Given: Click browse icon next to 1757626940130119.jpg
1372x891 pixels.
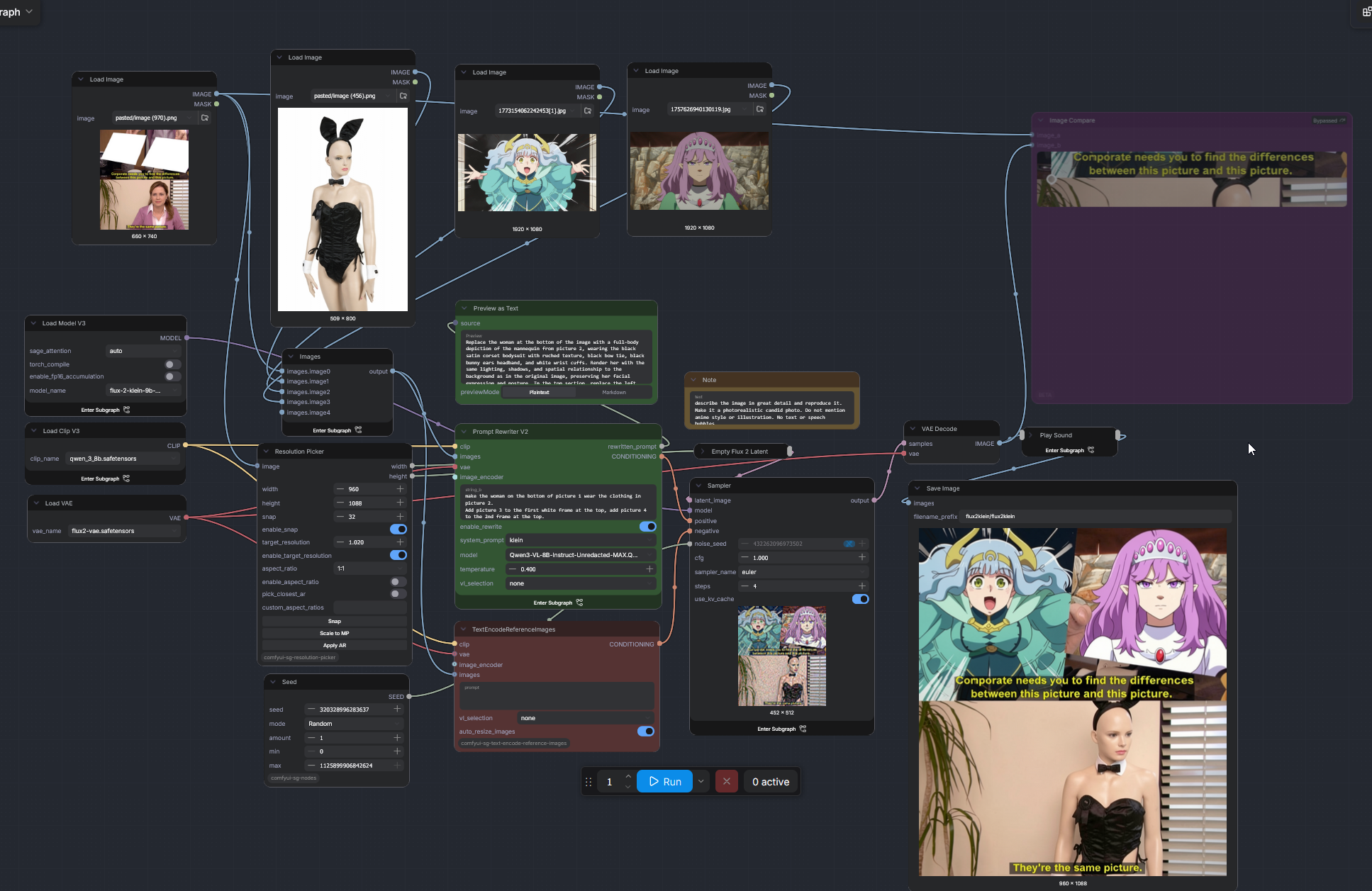Looking at the screenshot, I should [760, 109].
